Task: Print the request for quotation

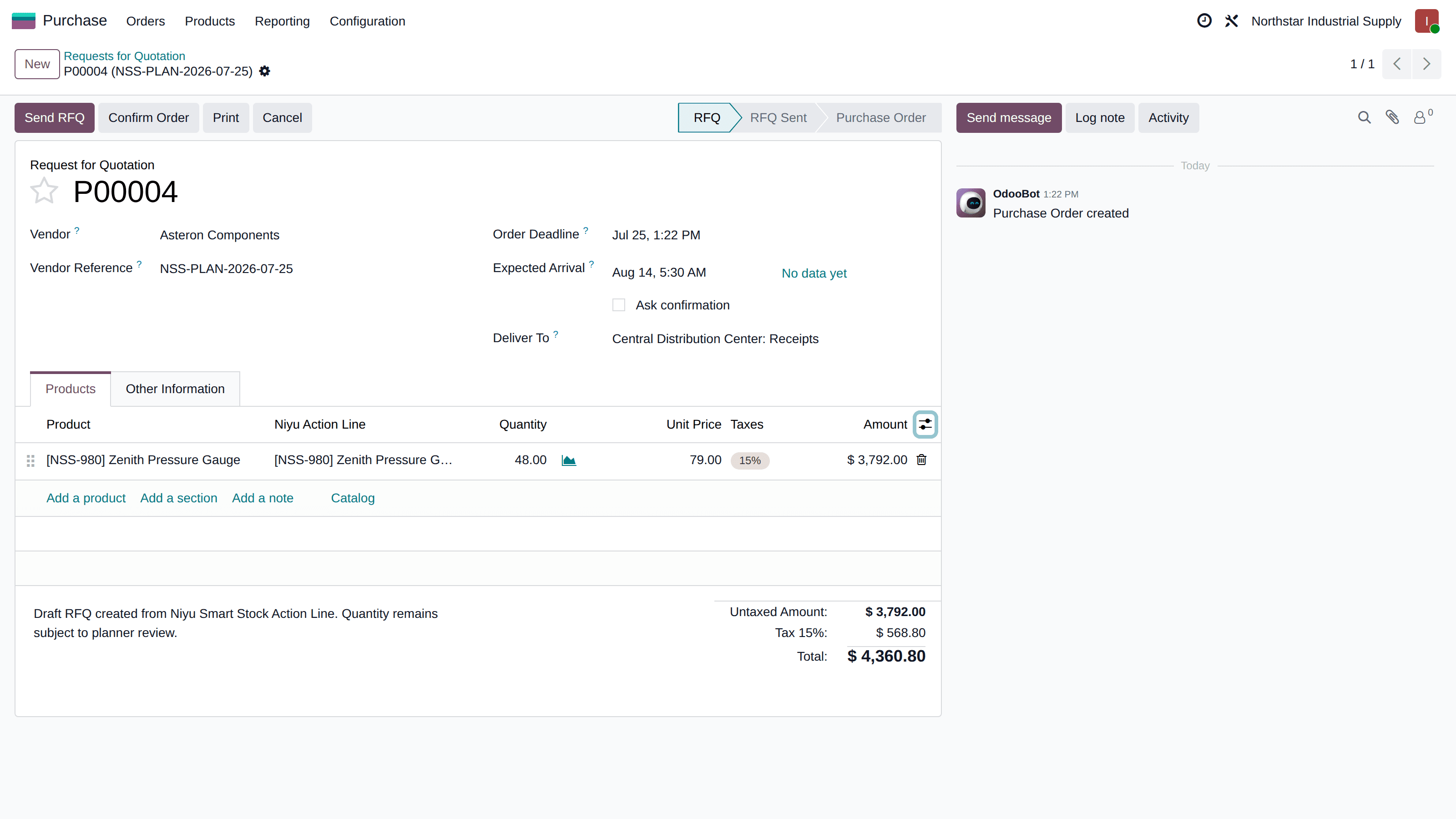Action: (226, 117)
